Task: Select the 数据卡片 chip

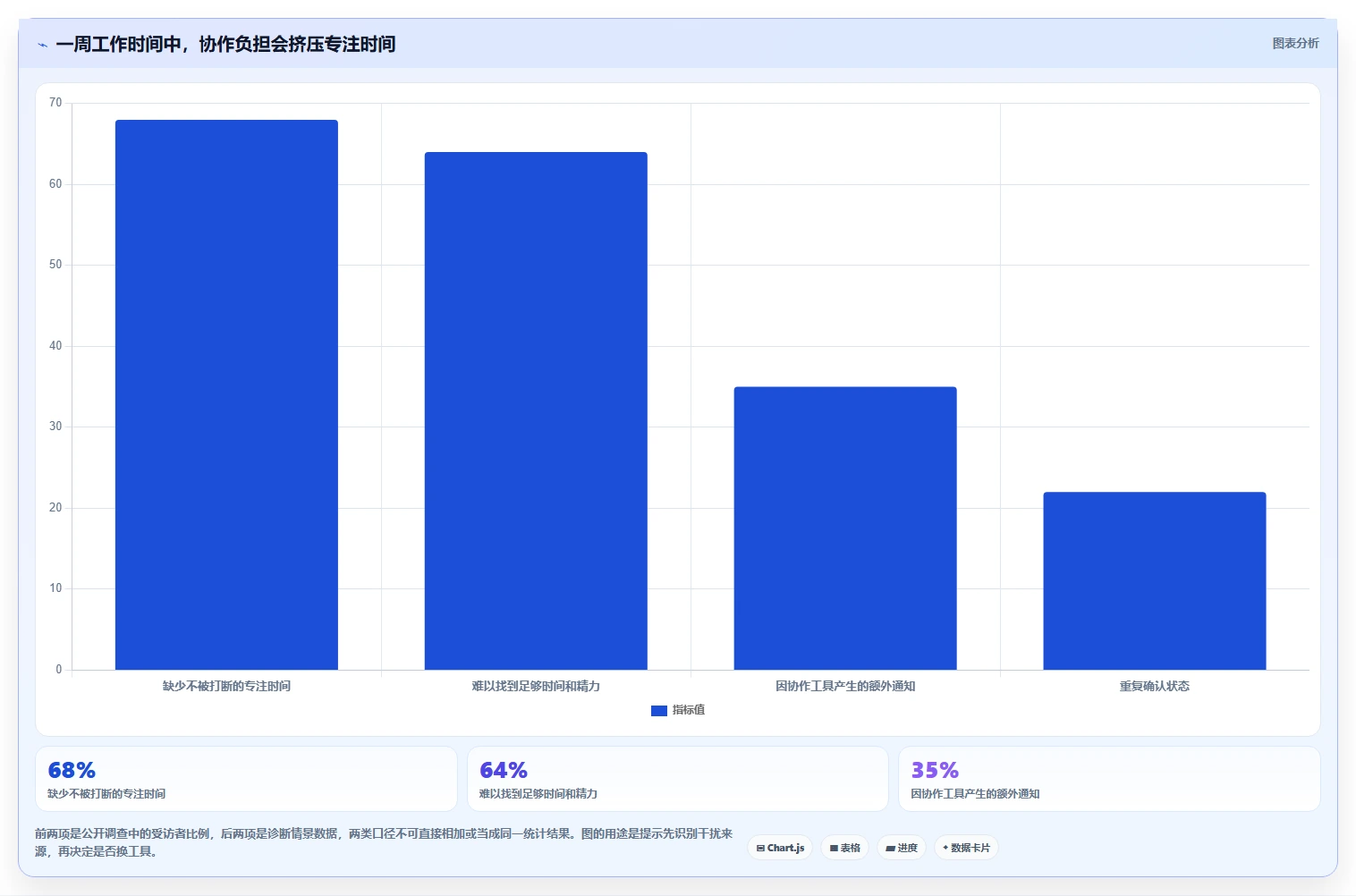Action: click(x=966, y=848)
